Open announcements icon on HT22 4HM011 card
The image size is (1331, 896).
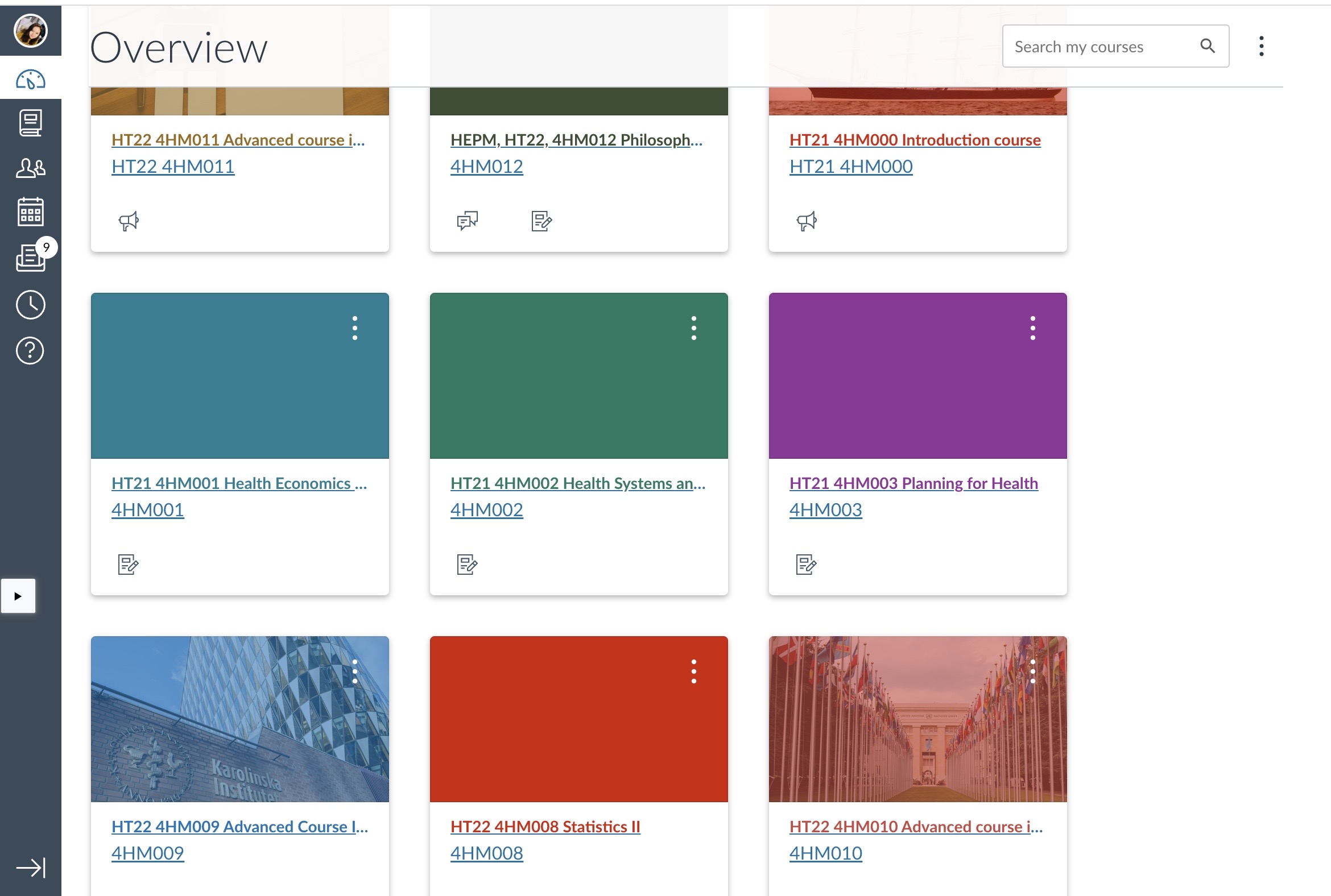click(129, 221)
